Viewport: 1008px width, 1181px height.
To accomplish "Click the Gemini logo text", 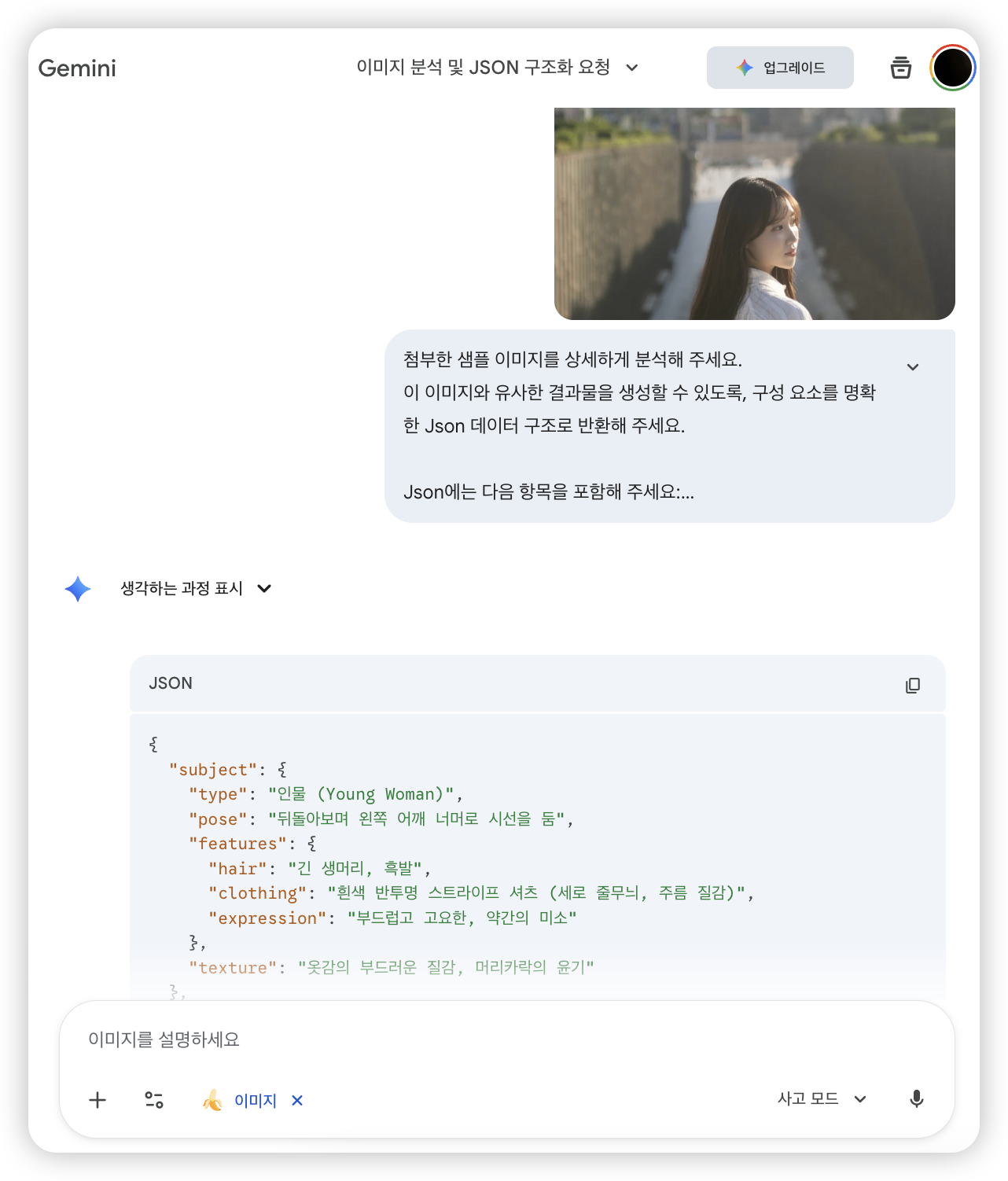I will (x=77, y=68).
